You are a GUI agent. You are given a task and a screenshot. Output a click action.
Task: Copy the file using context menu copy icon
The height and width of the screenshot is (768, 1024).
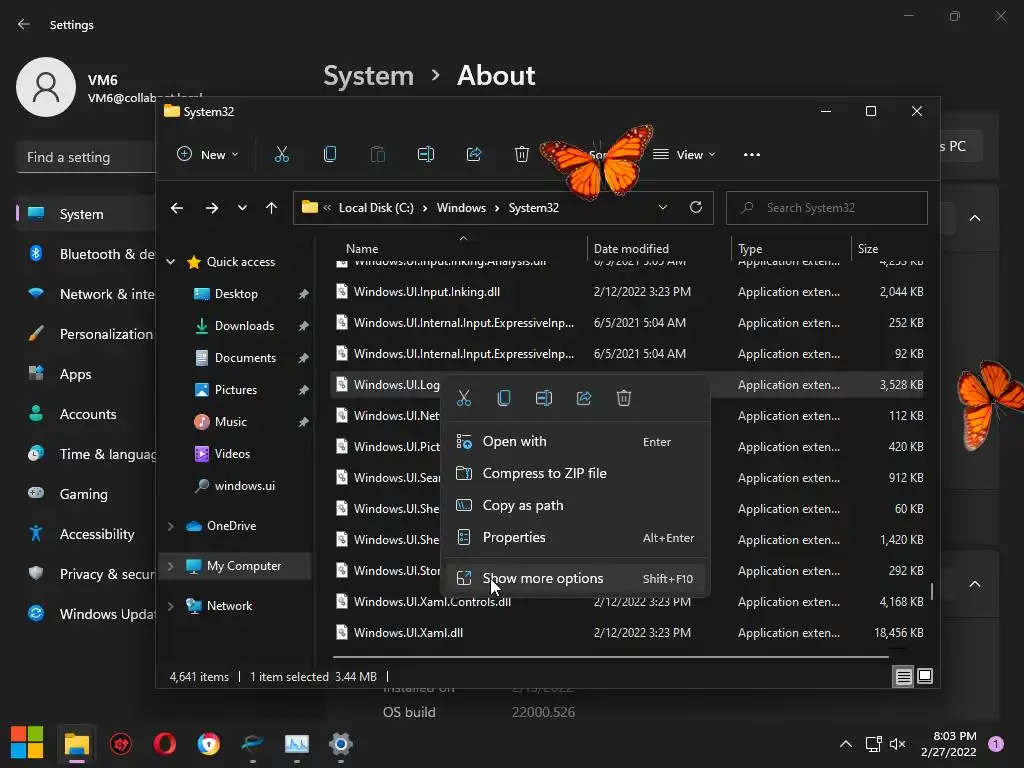point(504,398)
